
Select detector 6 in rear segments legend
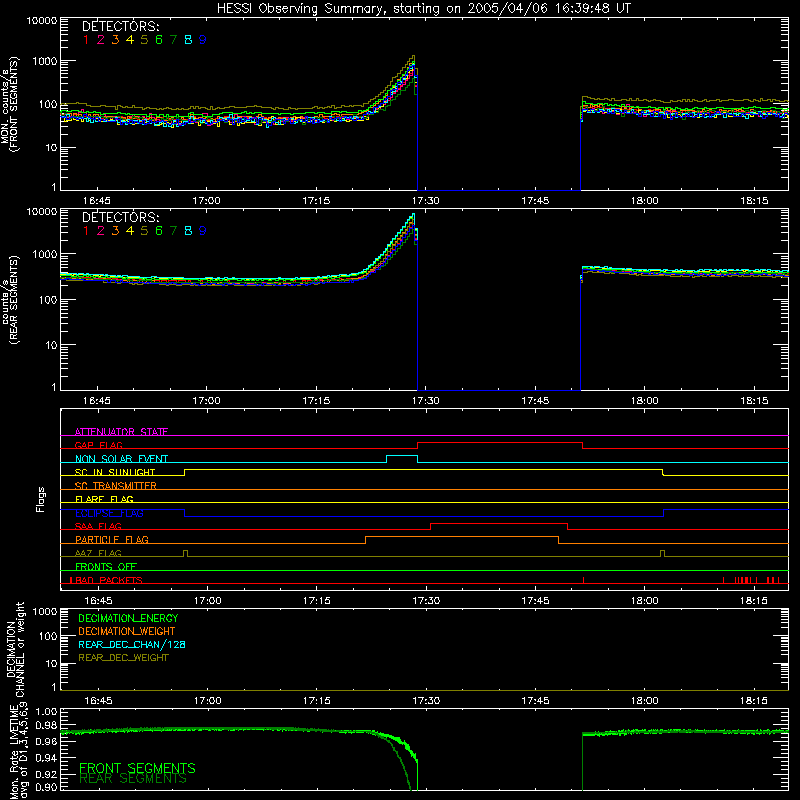coord(159,231)
